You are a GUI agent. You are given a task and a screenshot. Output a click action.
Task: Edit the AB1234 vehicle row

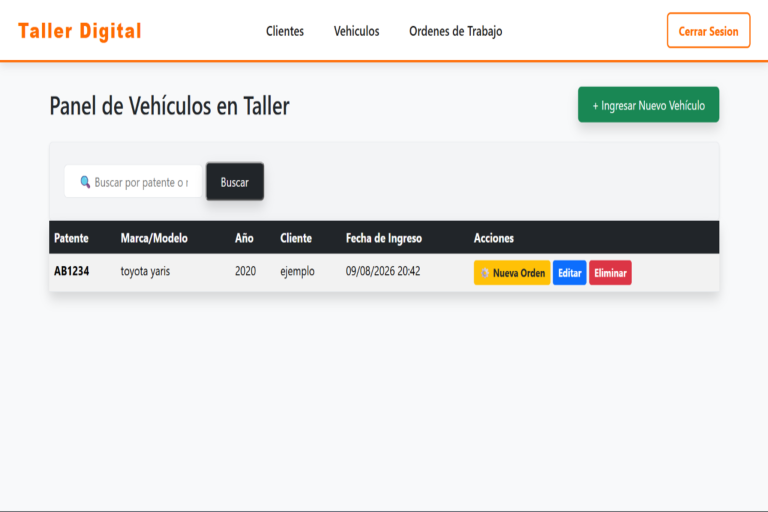(x=570, y=273)
